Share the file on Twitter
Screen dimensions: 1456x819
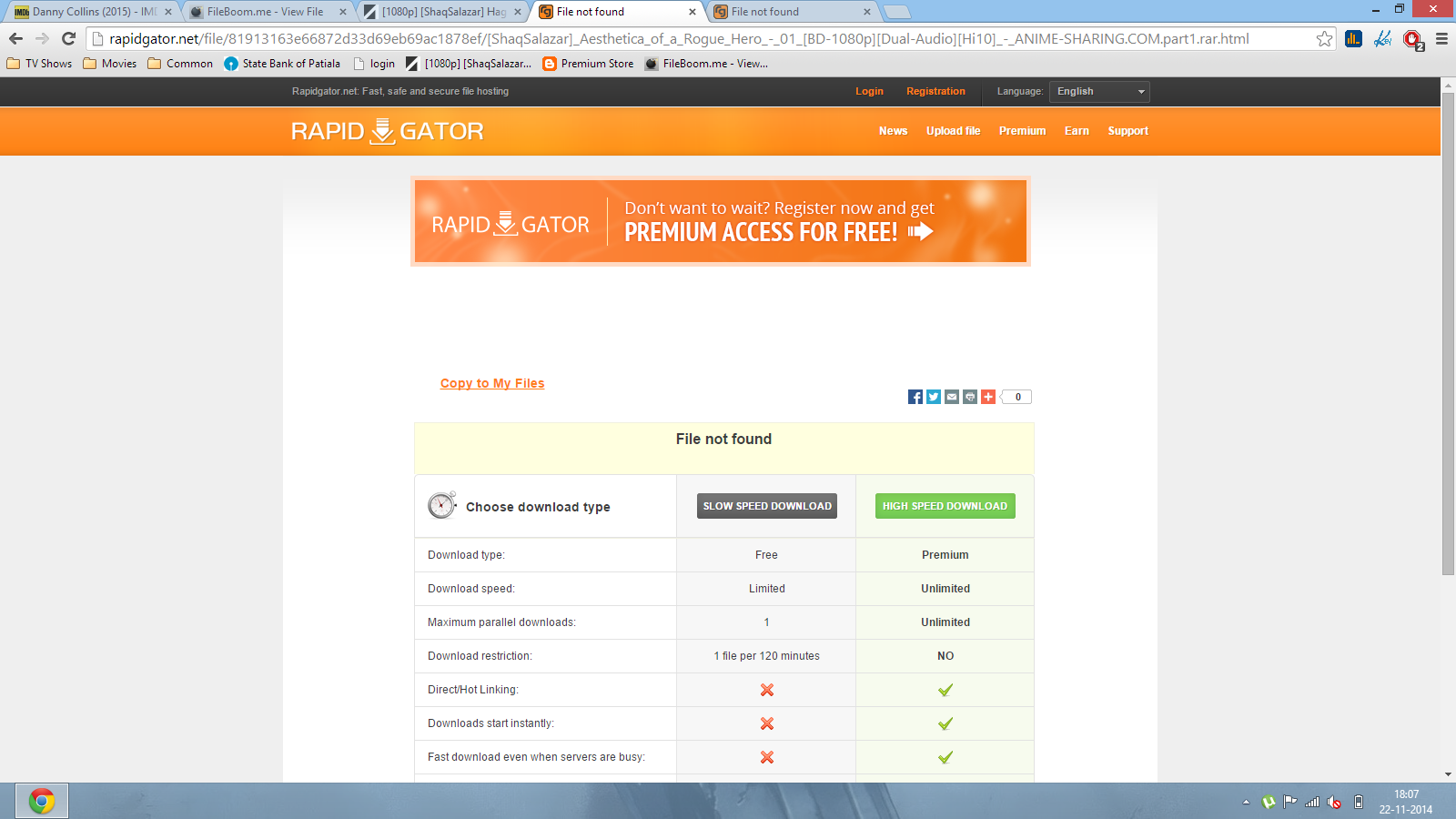pyautogui.click(x=934, y=397)
